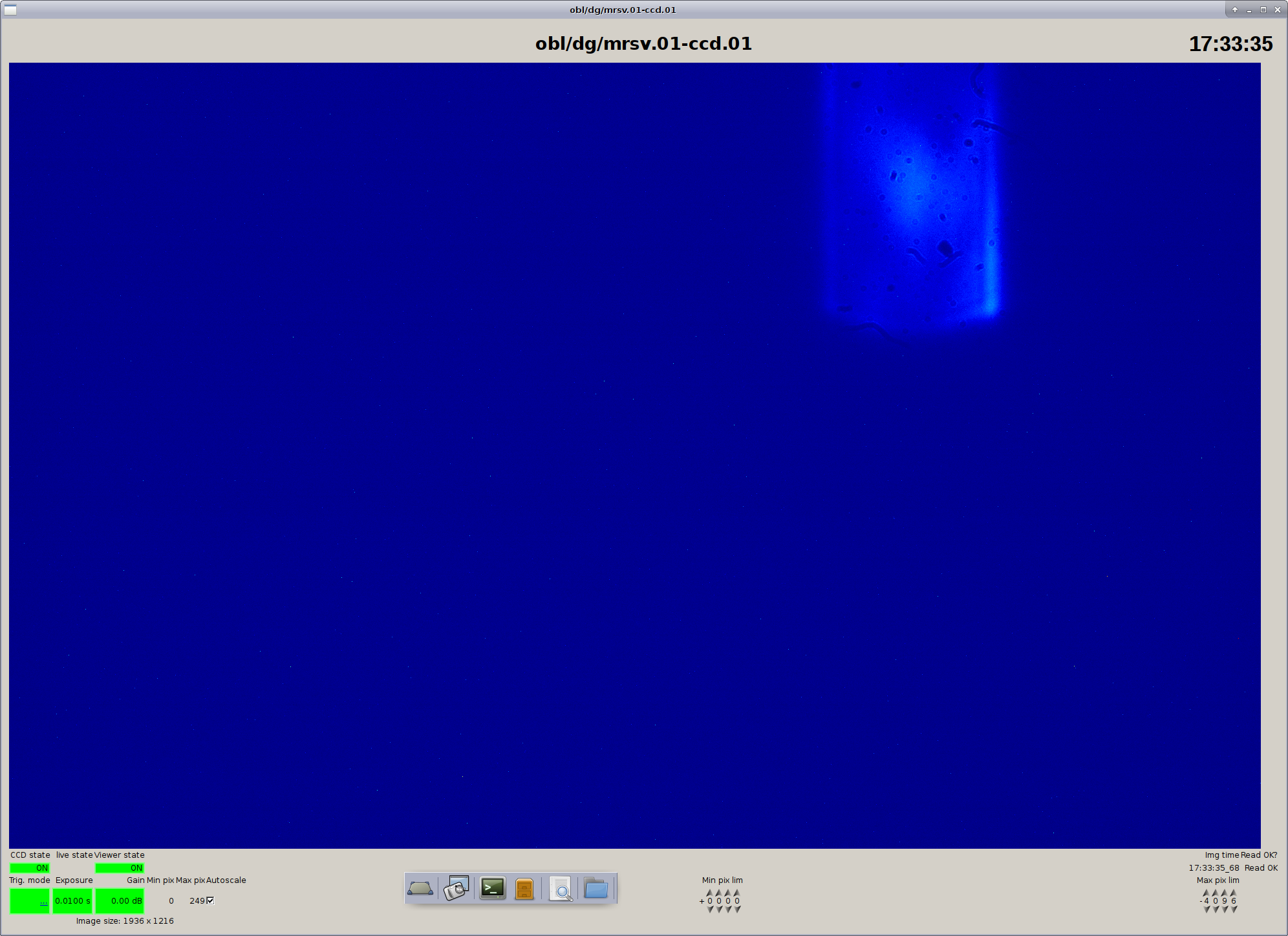Image resolution: width=1288 pixels, height=936 pixels.
Task: Increase thousands digit of Min pix lim
Action: 710,893
